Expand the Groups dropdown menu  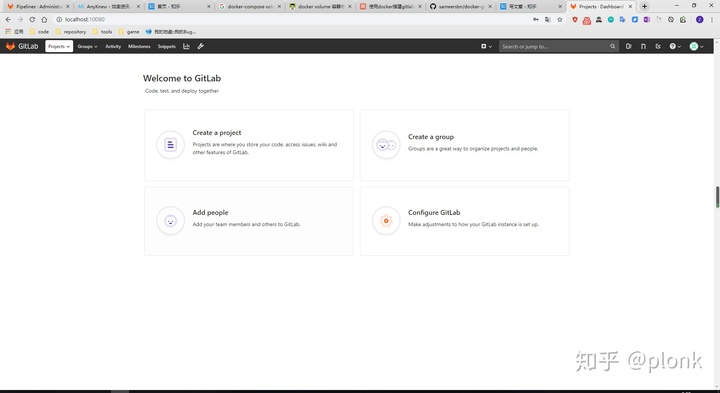click(x=87, y=46)
